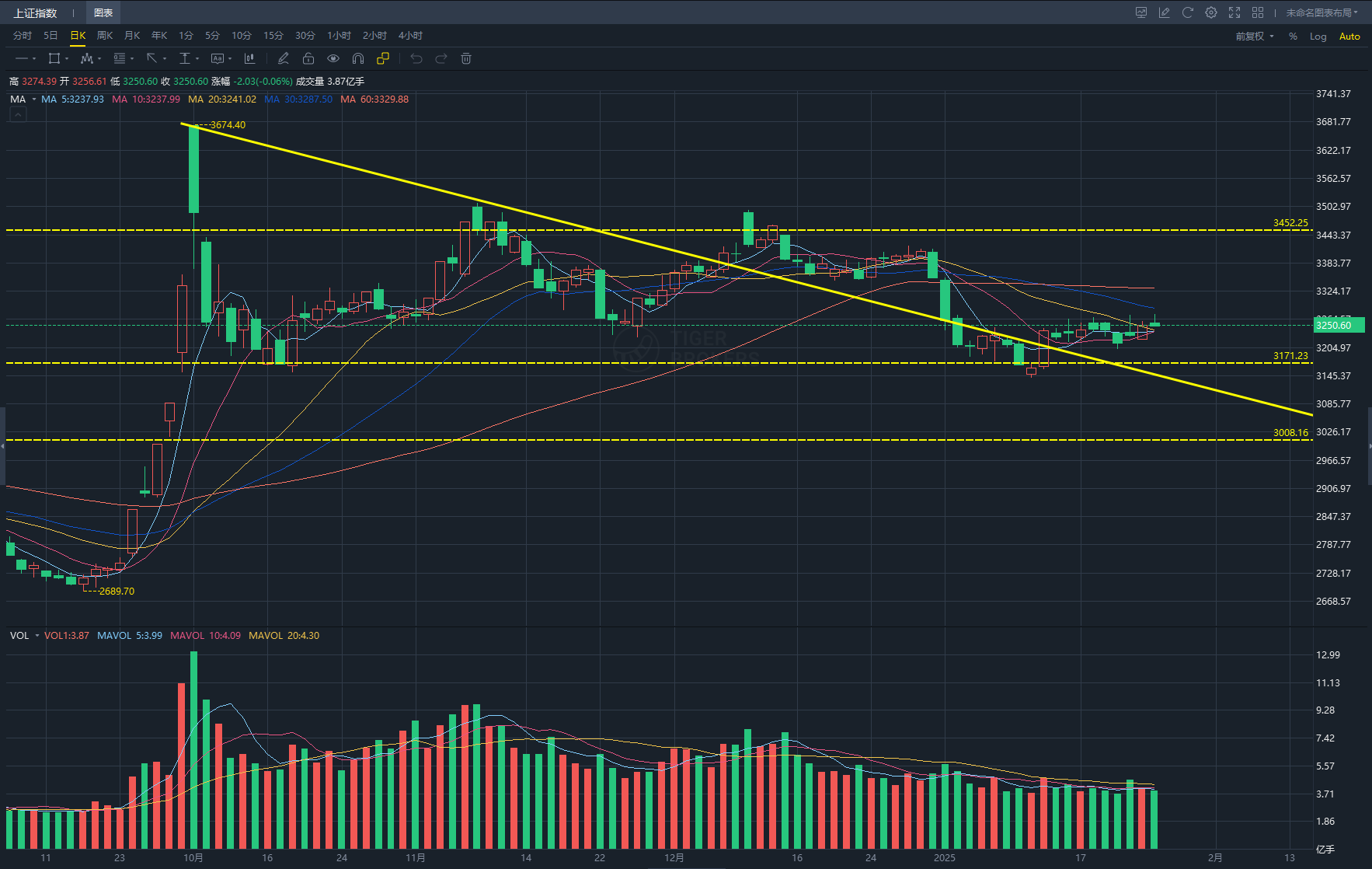Select the 月K timeframe tab
This screenshot has width=1372, height=869.
132,36
